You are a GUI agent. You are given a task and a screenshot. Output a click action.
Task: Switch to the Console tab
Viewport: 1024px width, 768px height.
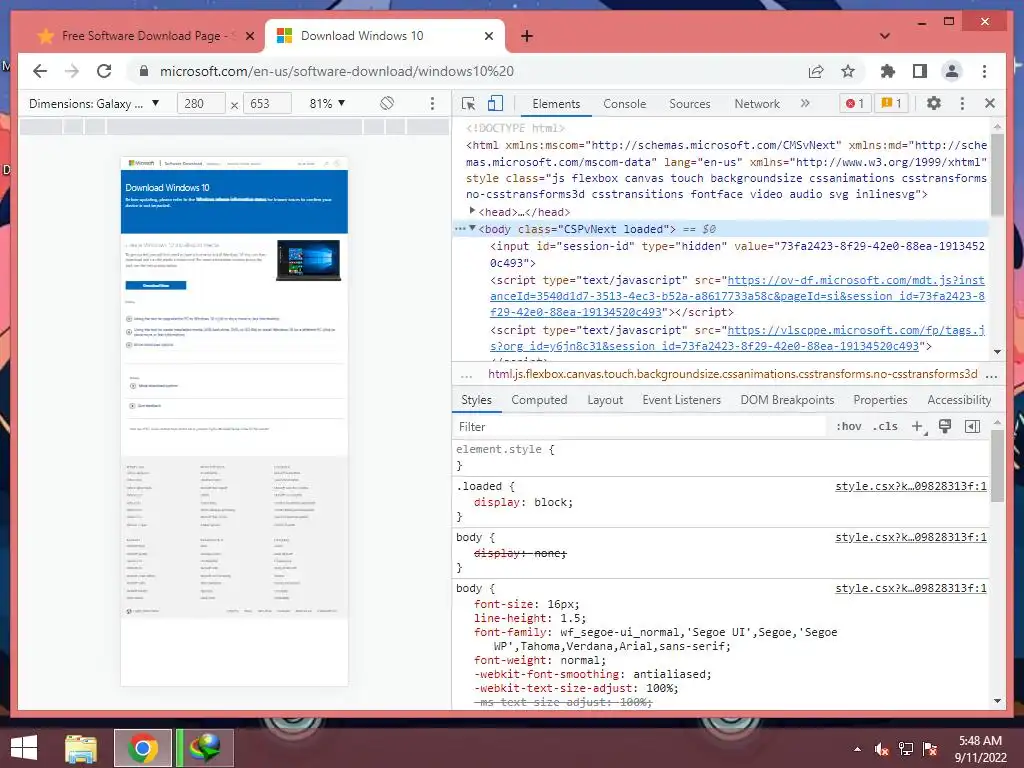(x=624, y=104)
